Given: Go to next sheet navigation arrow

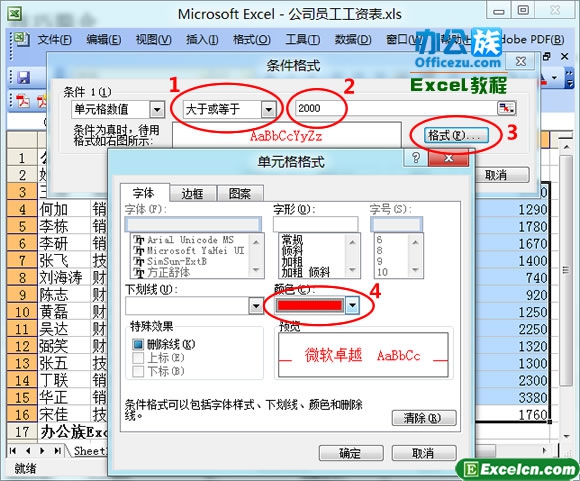Looking at the screenshot, I should pos(42,451).
